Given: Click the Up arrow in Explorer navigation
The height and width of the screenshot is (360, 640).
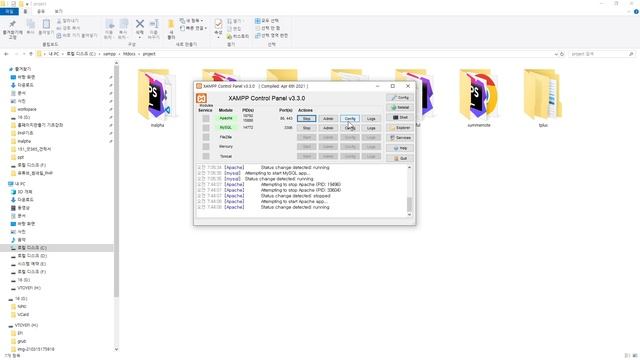Looking at the screenshot, I should coord(31,54).
